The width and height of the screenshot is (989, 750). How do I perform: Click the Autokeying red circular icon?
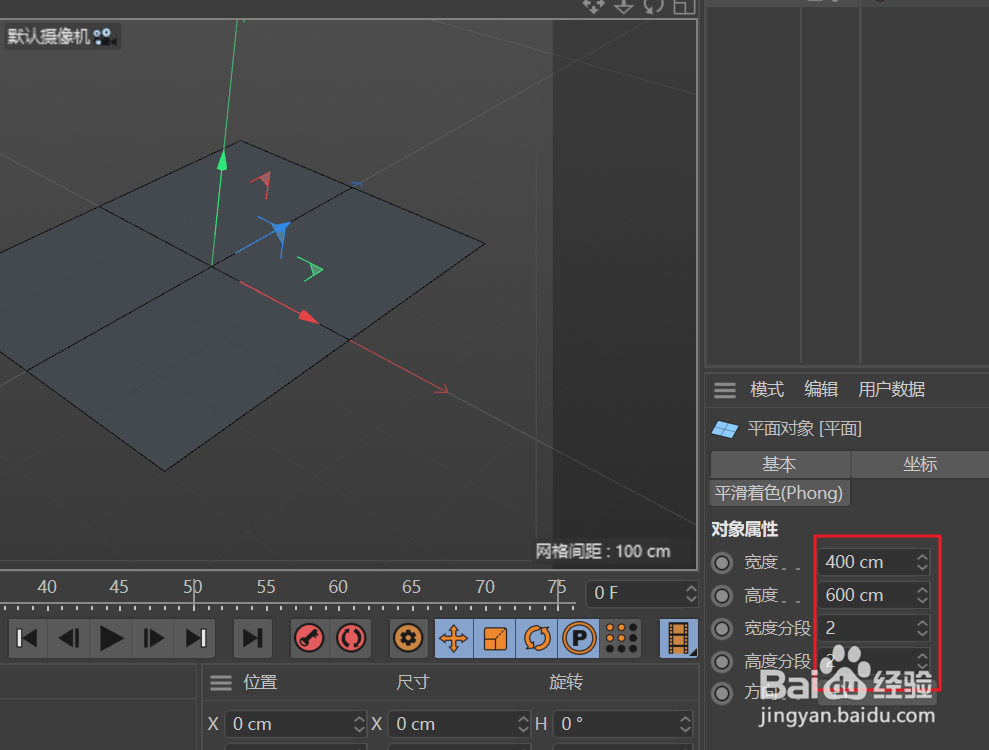pos(350,638)
